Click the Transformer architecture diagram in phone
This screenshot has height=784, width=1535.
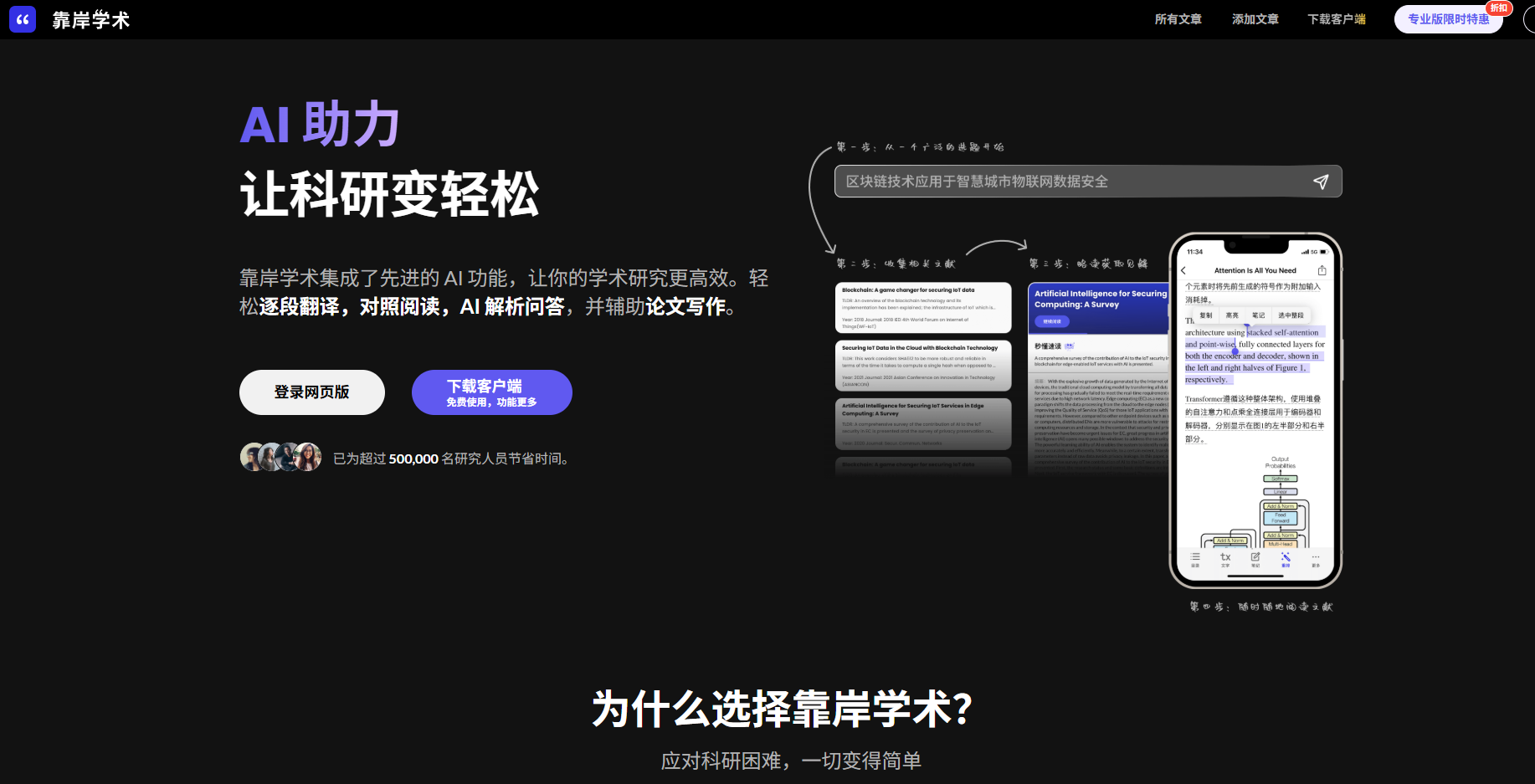1255,501
